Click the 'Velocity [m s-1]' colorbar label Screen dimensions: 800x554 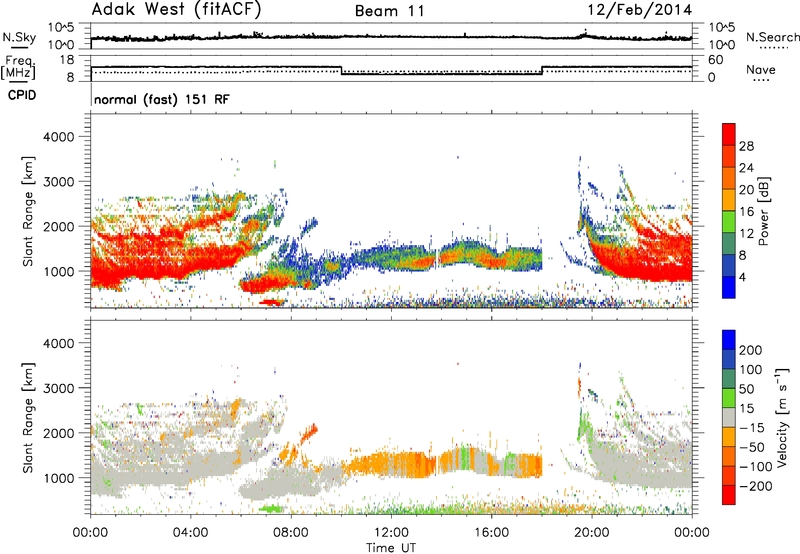(x=781, y=417)
